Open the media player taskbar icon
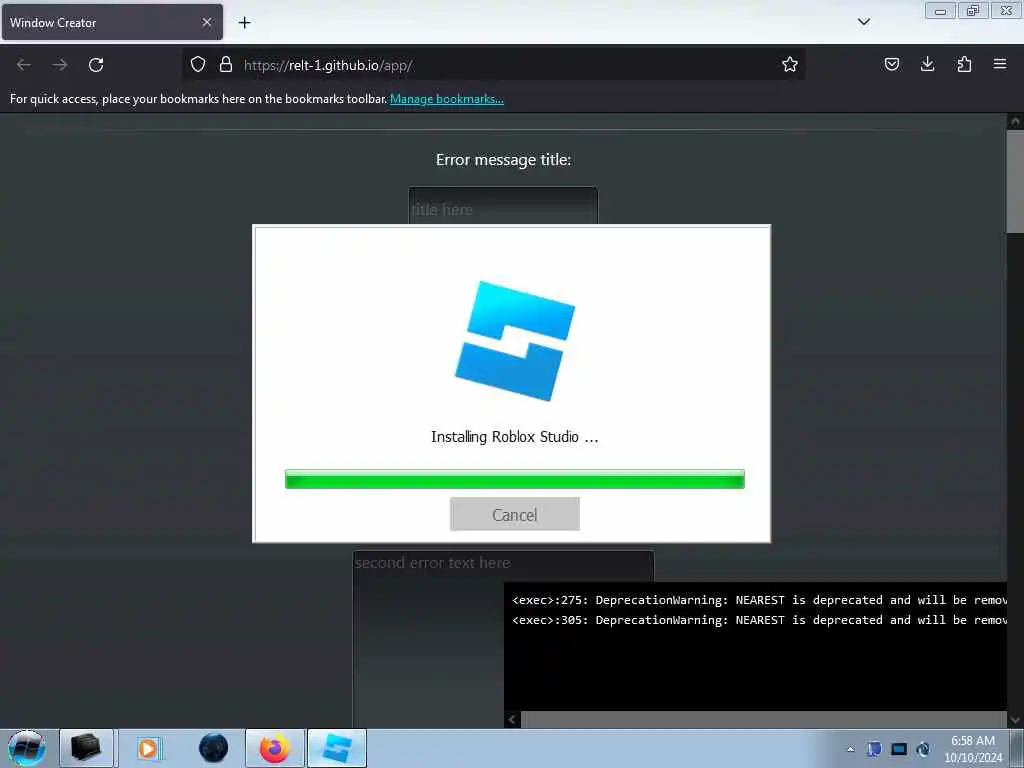The image size is (1024, 768). tap(148, 748)
